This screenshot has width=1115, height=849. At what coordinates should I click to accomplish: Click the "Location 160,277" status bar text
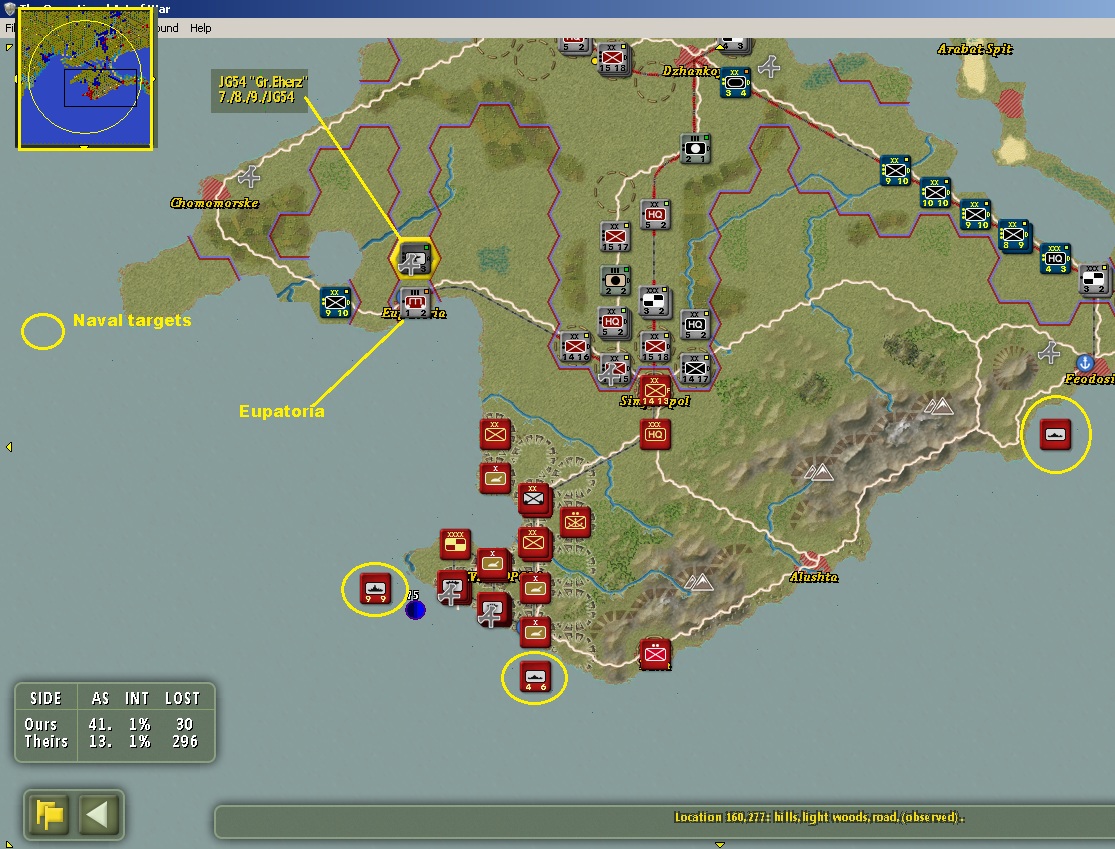click(x=818, y=817)
